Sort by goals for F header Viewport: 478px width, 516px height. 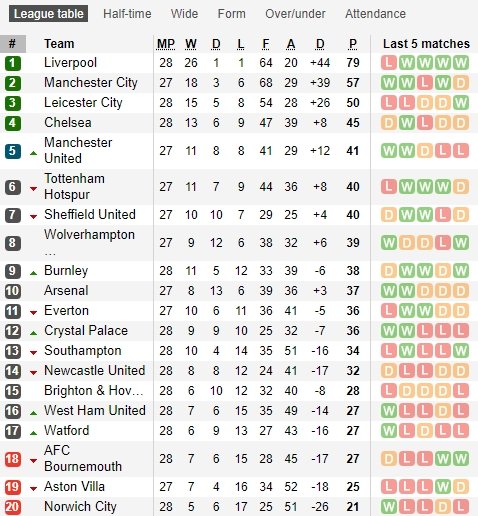pyautogui.click(x=266, y=44)
